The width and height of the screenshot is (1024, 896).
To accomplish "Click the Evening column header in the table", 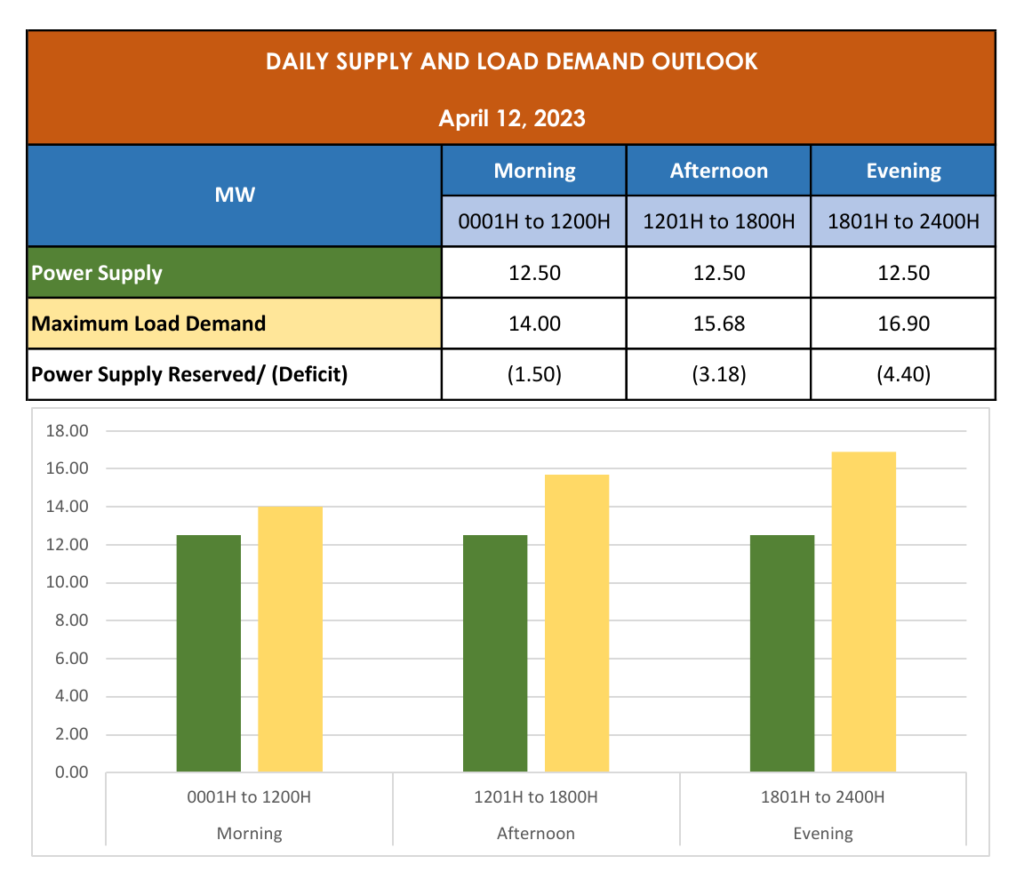I will [903, 171].
